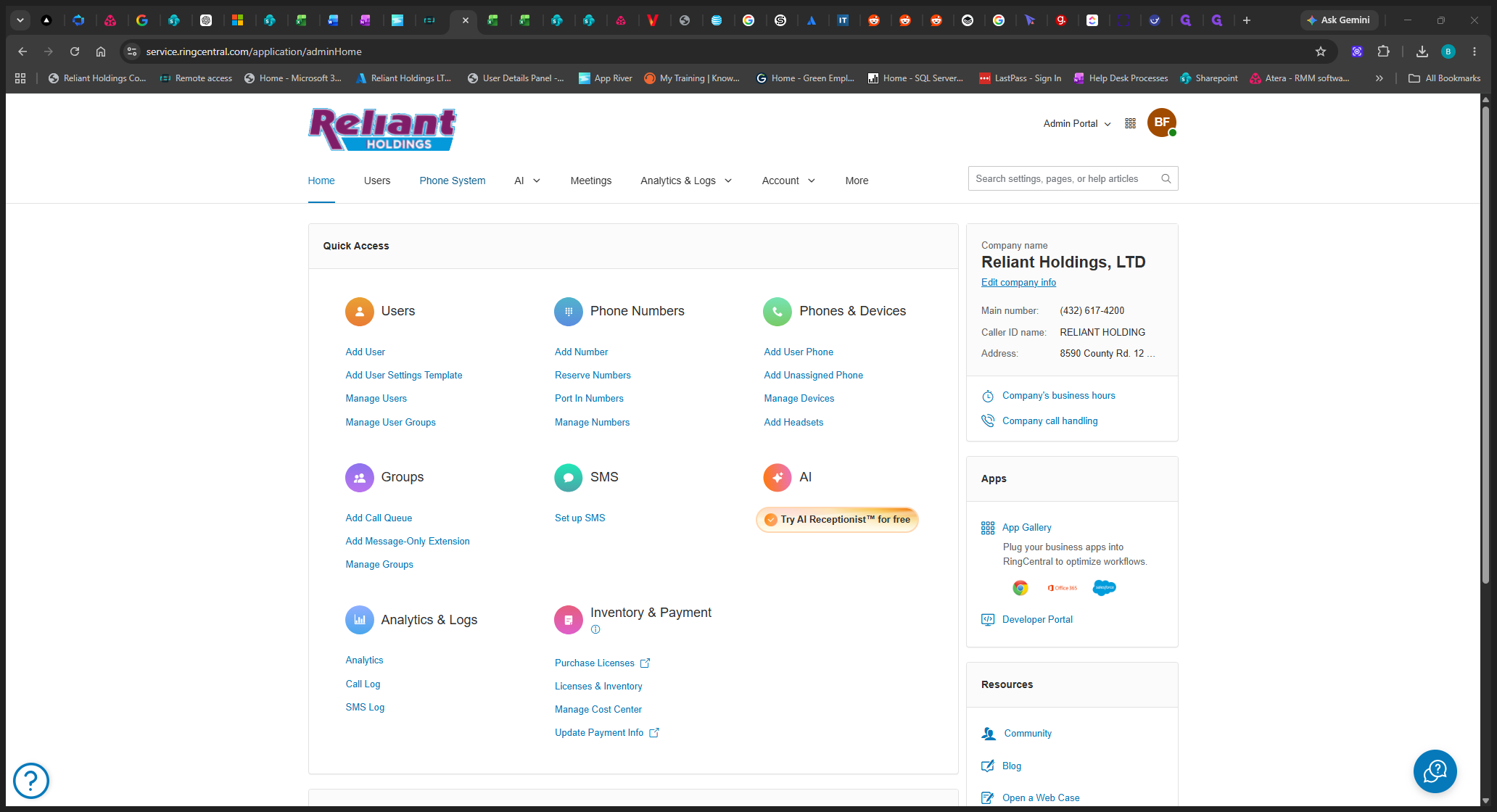The width and height of the screenshot is (1497, 812).
Task: Click the question mark help circle
Action: 31,781
